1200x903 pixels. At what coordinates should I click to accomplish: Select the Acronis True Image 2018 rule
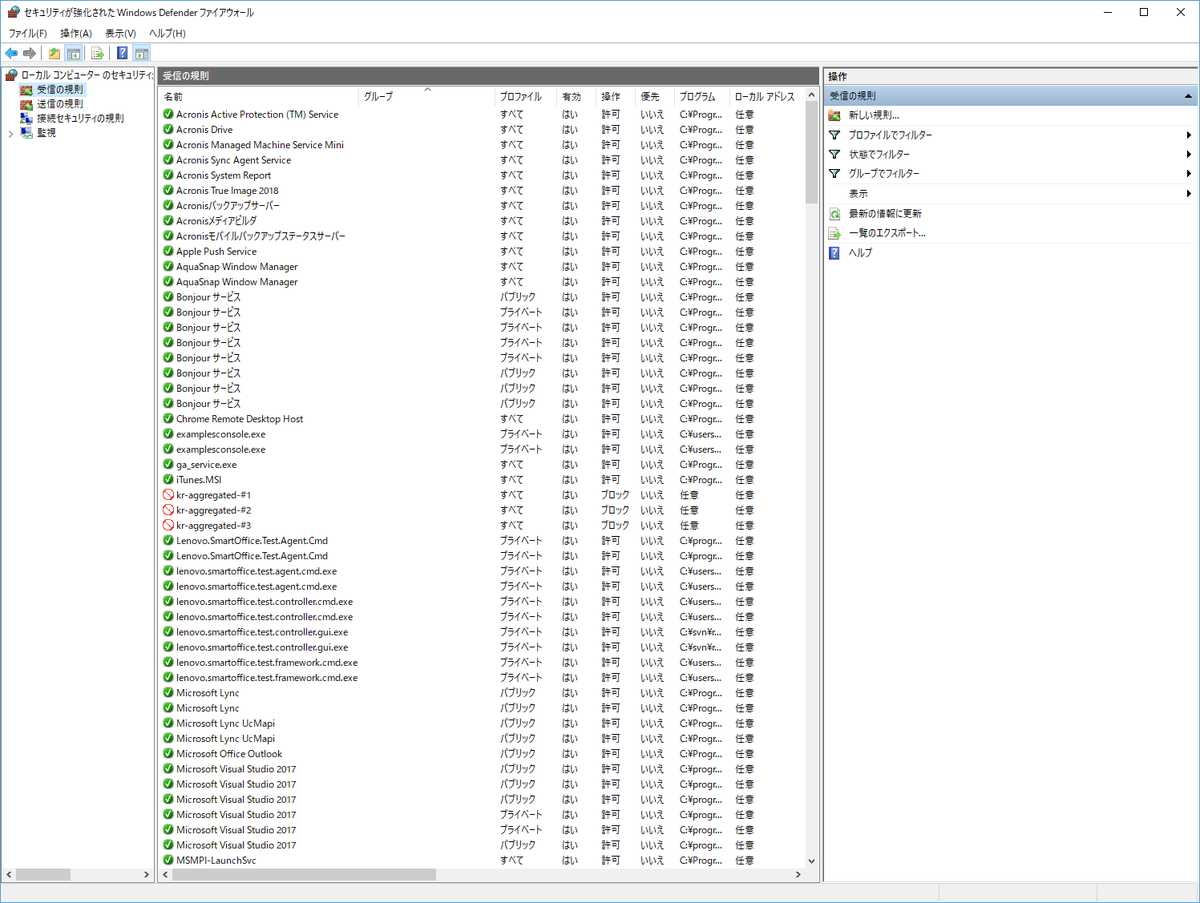pos(227,190)
